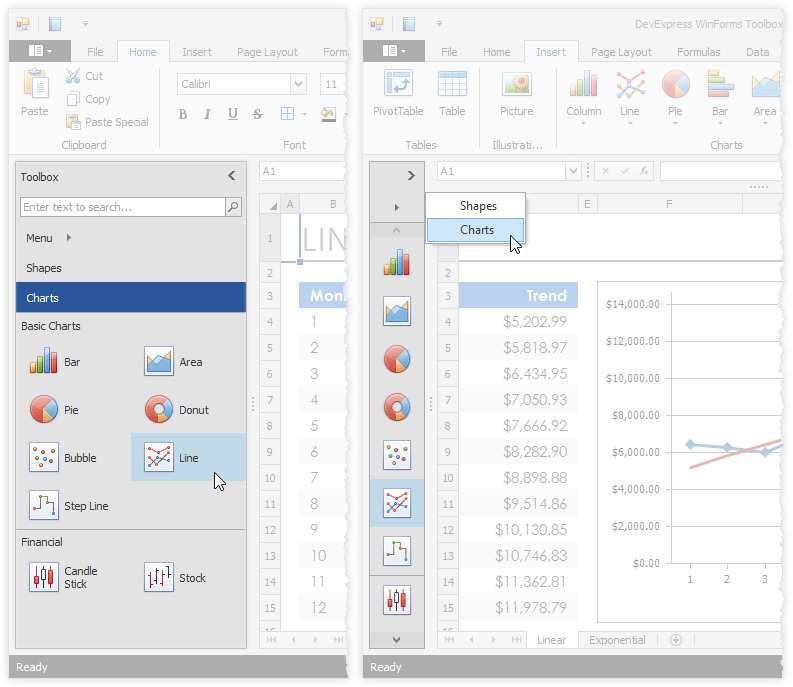Insert a Table from the ribbon
The image size is (793, 687).
pos(452,93)
